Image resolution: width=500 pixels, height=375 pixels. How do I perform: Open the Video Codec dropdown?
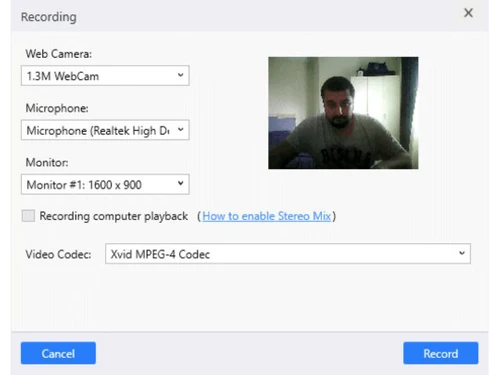(288, 254)
